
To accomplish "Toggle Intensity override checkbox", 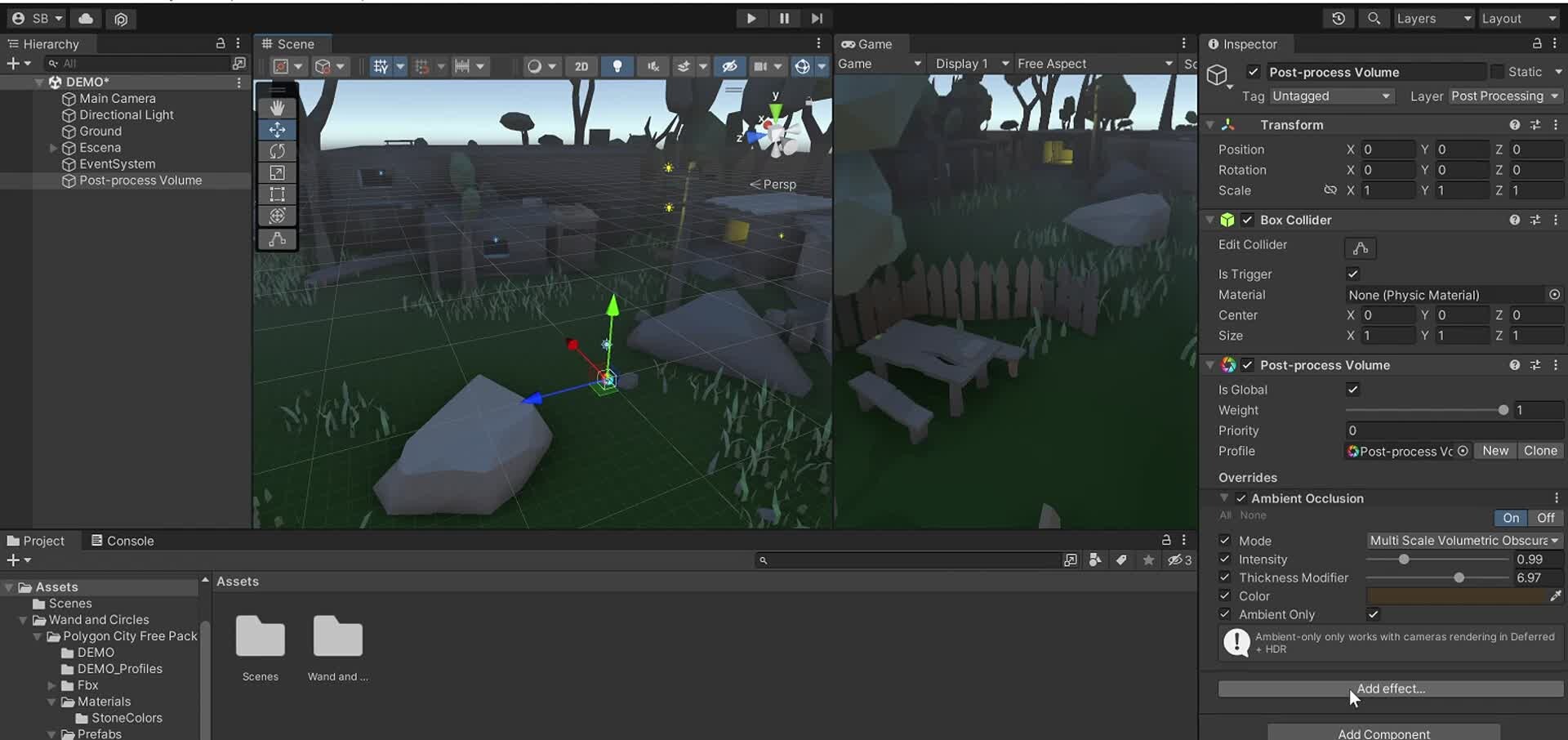I will tap(1225, 559).
